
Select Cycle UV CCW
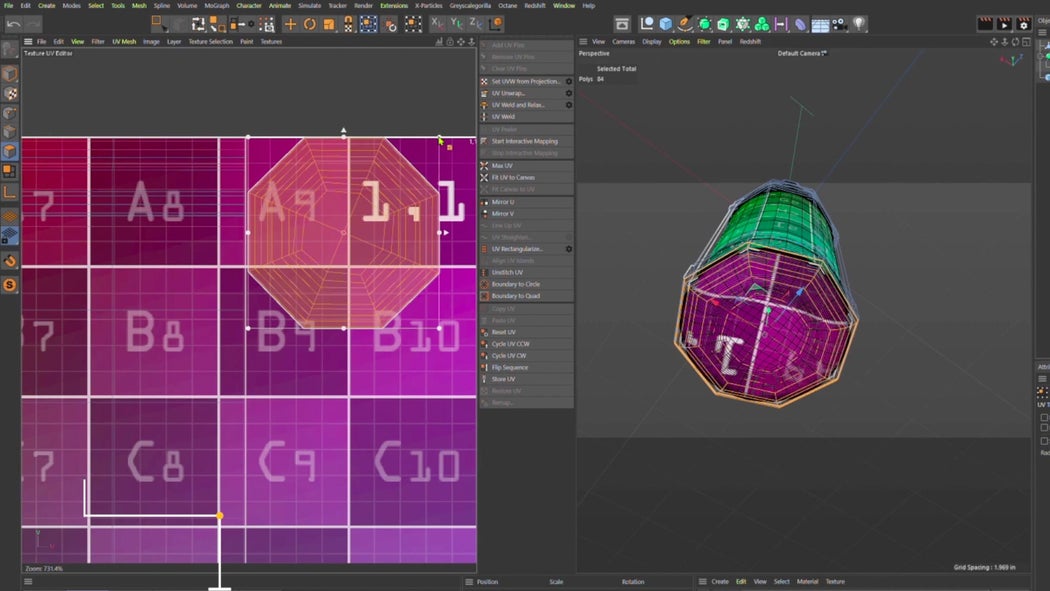(x=514, y=343)
